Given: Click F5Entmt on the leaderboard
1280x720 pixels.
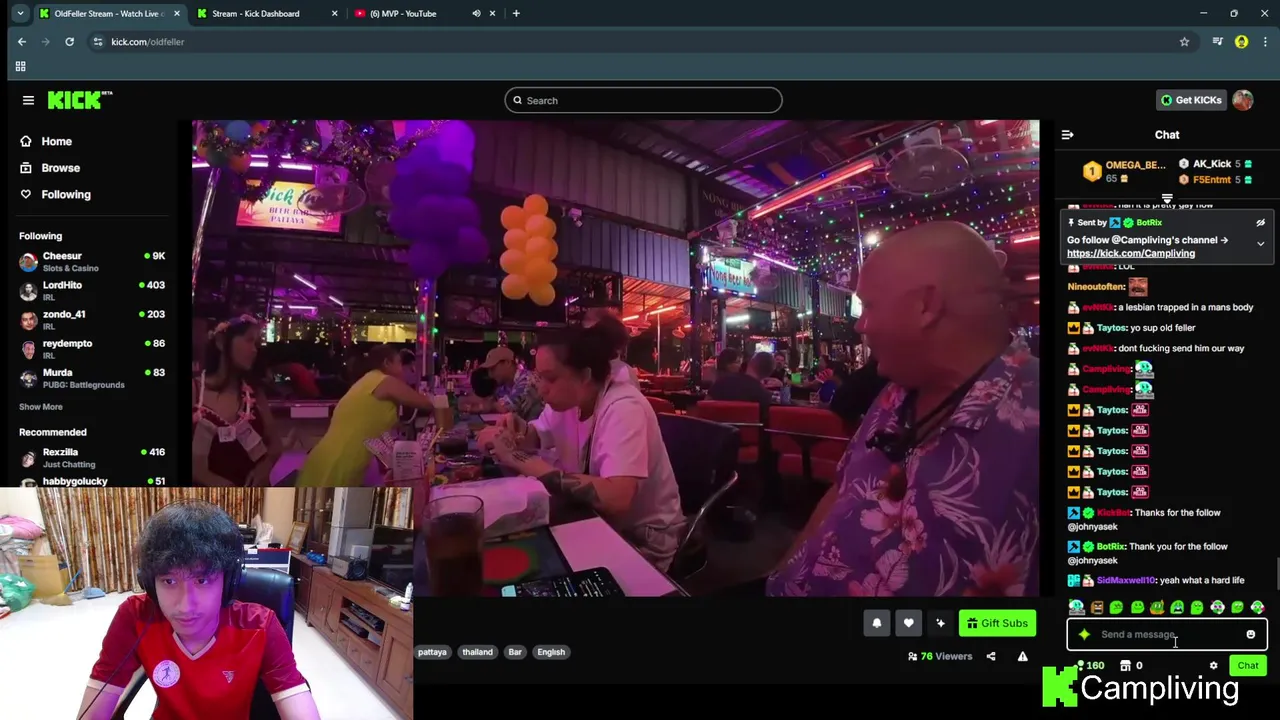Looking at the screenshot, I should point(1211,180).
